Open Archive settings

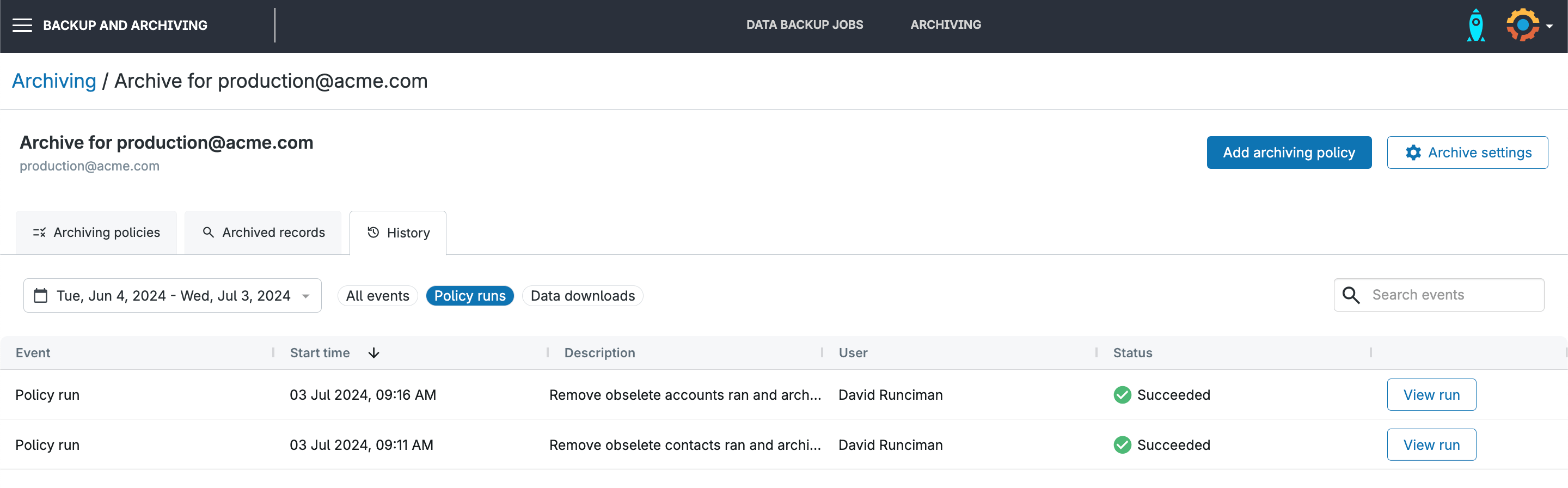pos(1467,152)
